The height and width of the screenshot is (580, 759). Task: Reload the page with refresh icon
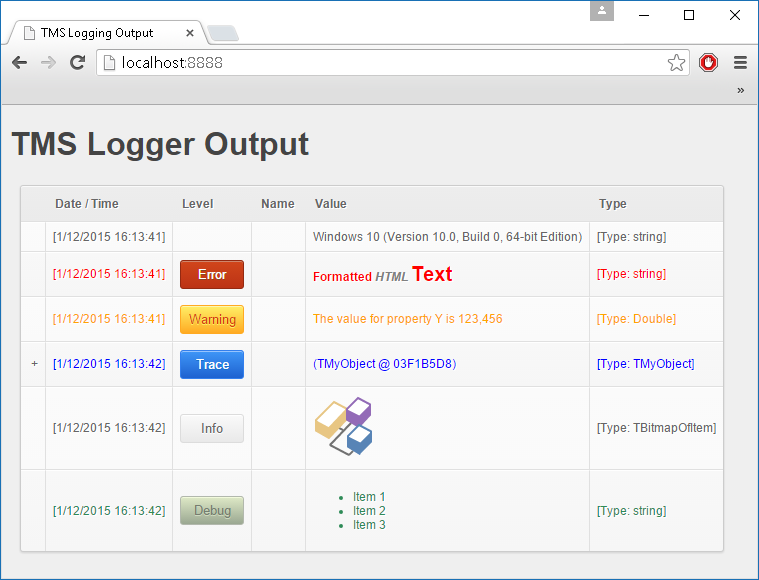(77, 63)
